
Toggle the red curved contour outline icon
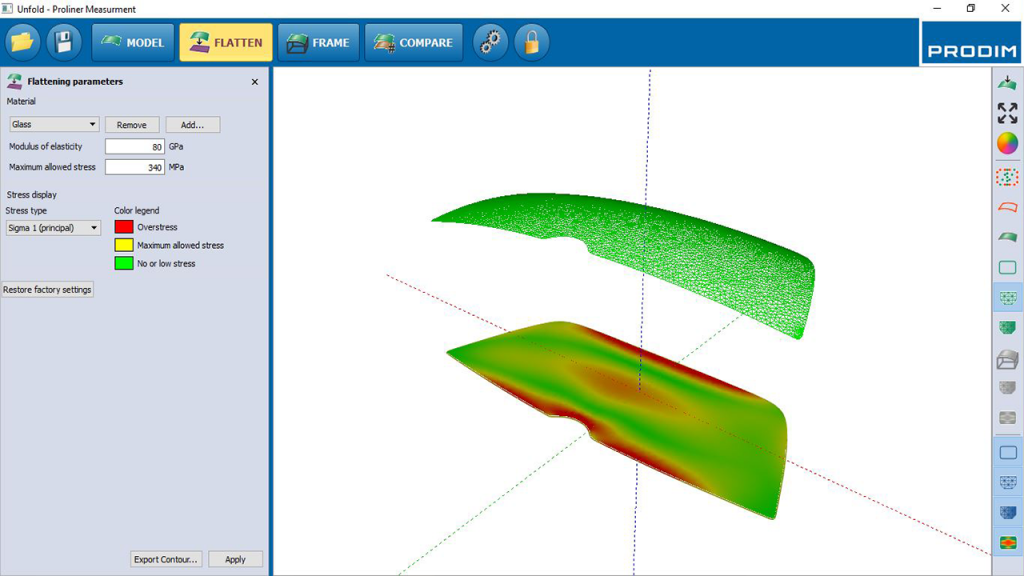[1007, 207]
